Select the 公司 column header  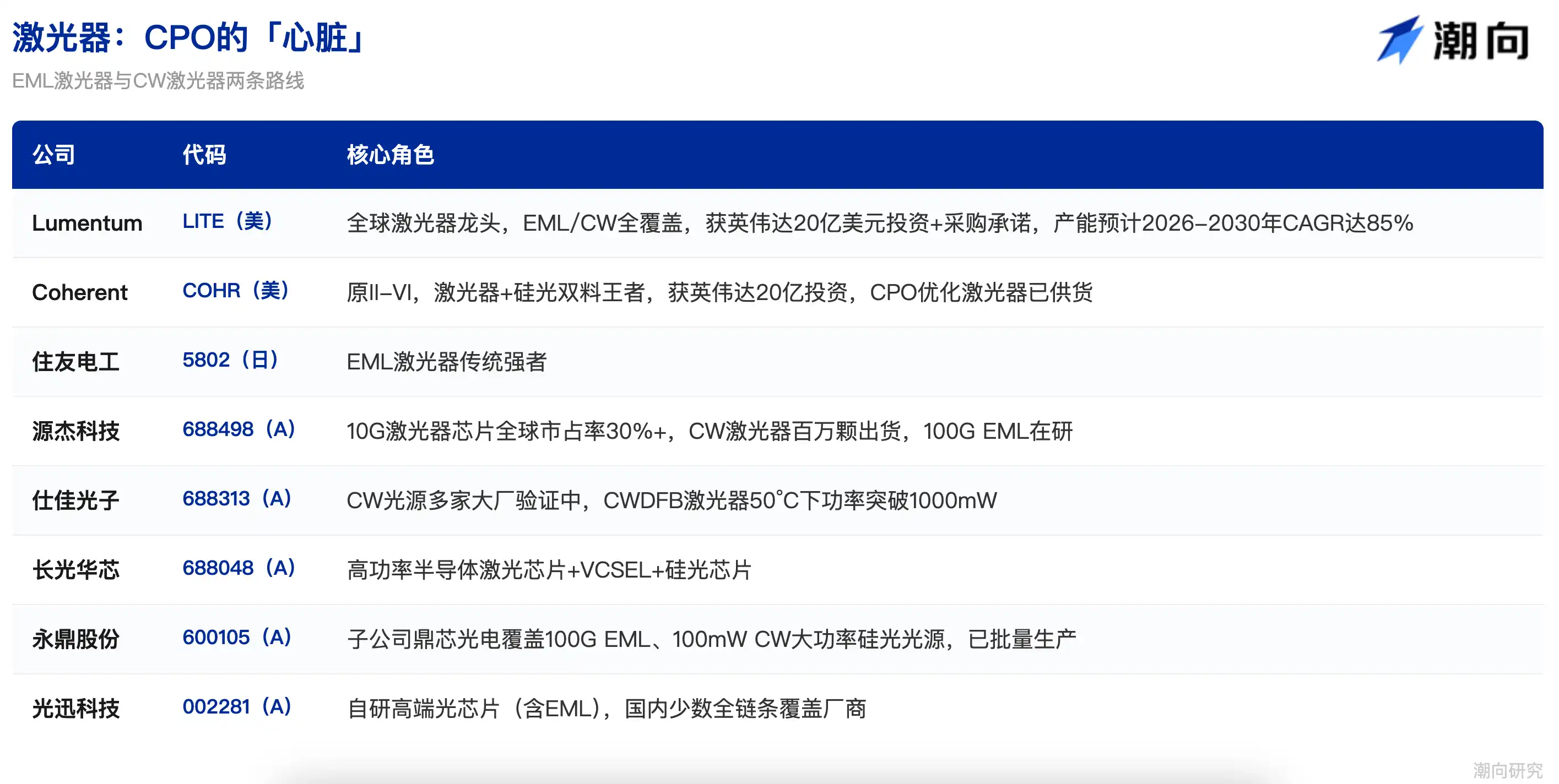(x=54, y=155)
